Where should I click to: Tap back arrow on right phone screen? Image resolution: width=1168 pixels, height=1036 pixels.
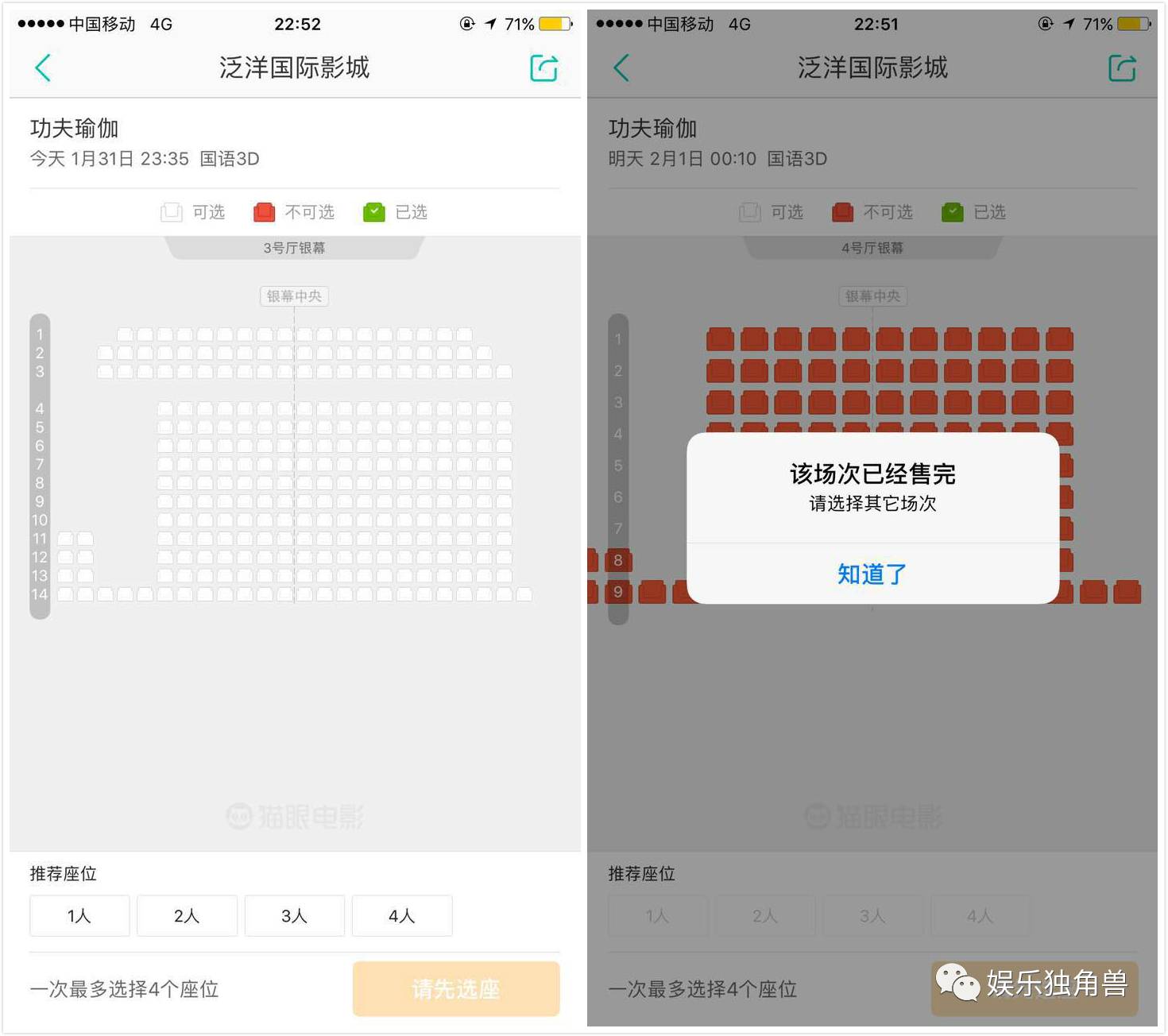pyautogui.click(x=621, y=68)
